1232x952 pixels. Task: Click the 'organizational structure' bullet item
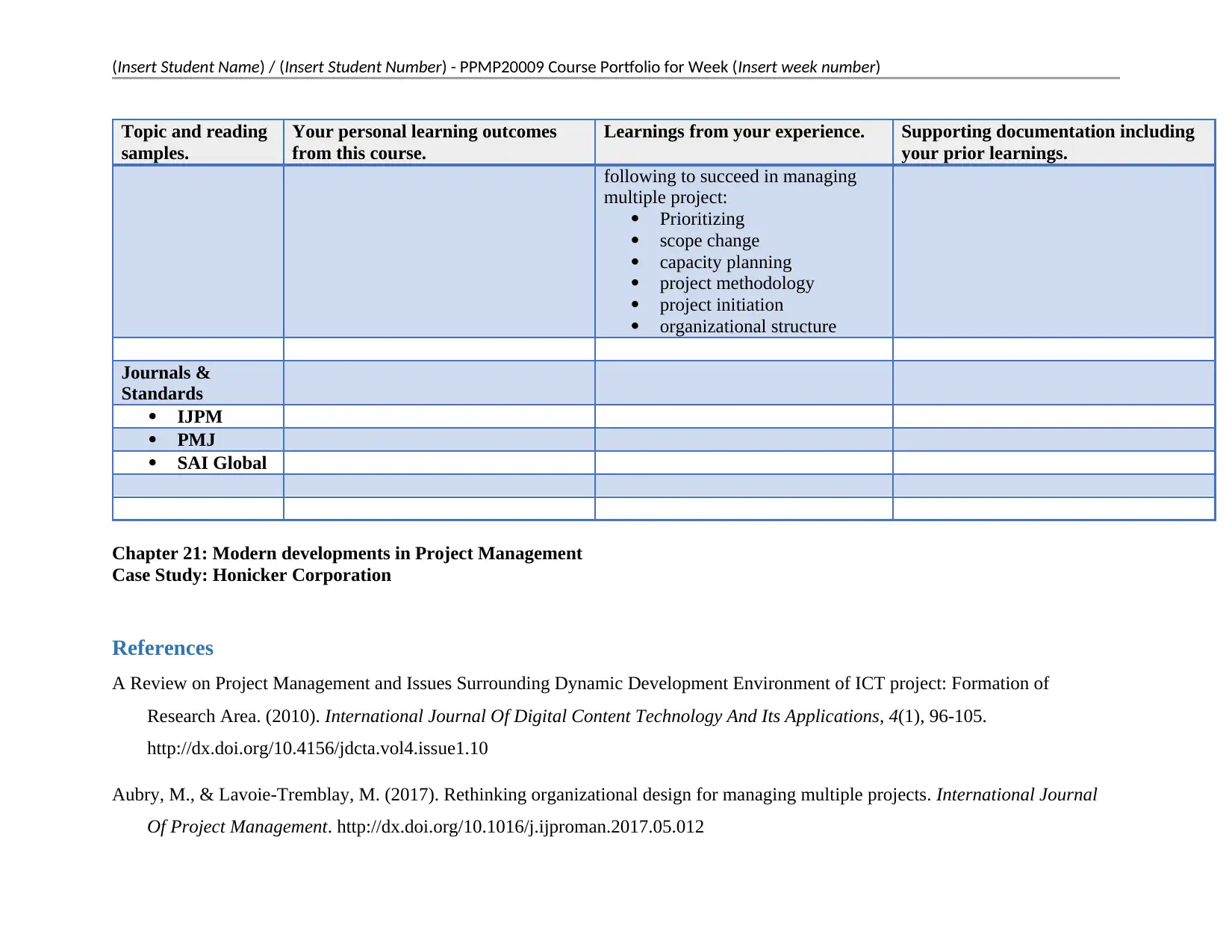[747, 326]
